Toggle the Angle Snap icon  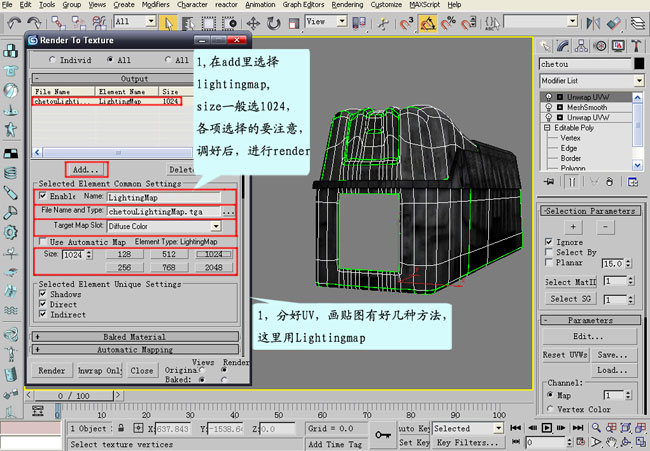[x=428, y=23]
